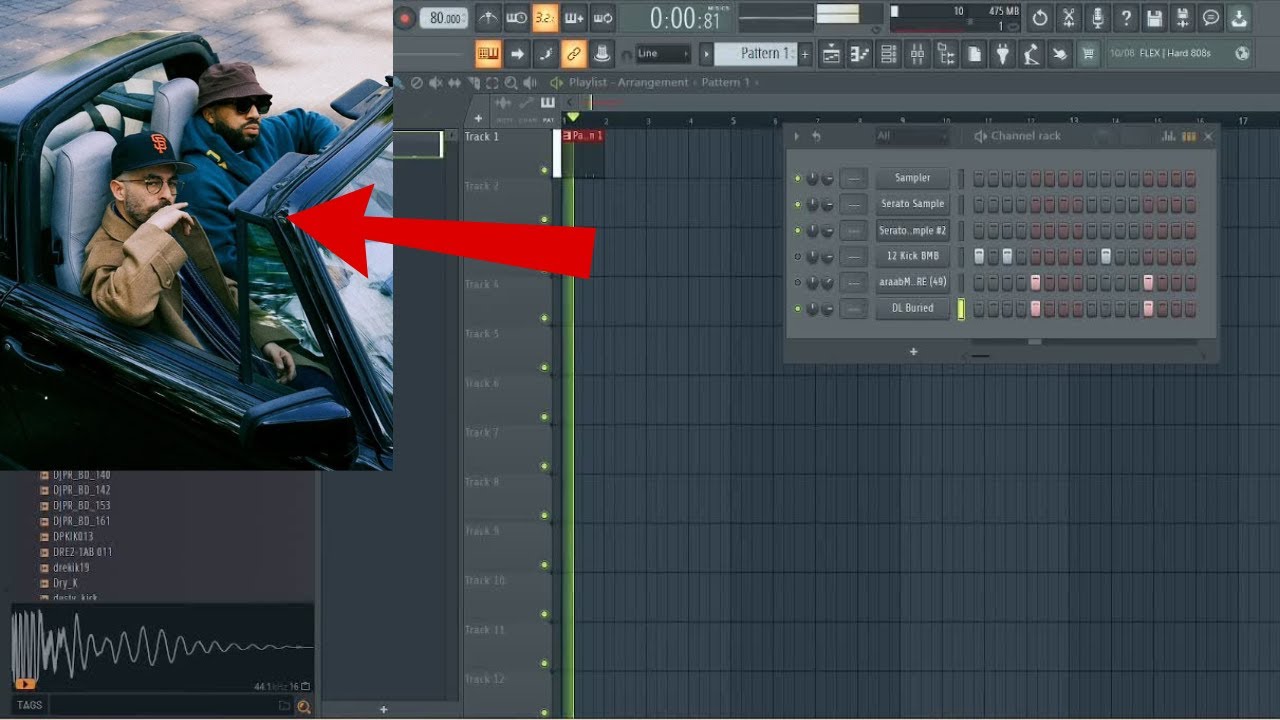Screen dimensions: 1280x720
Task: Click the record button in transport
Action: [x=405, y=18]
